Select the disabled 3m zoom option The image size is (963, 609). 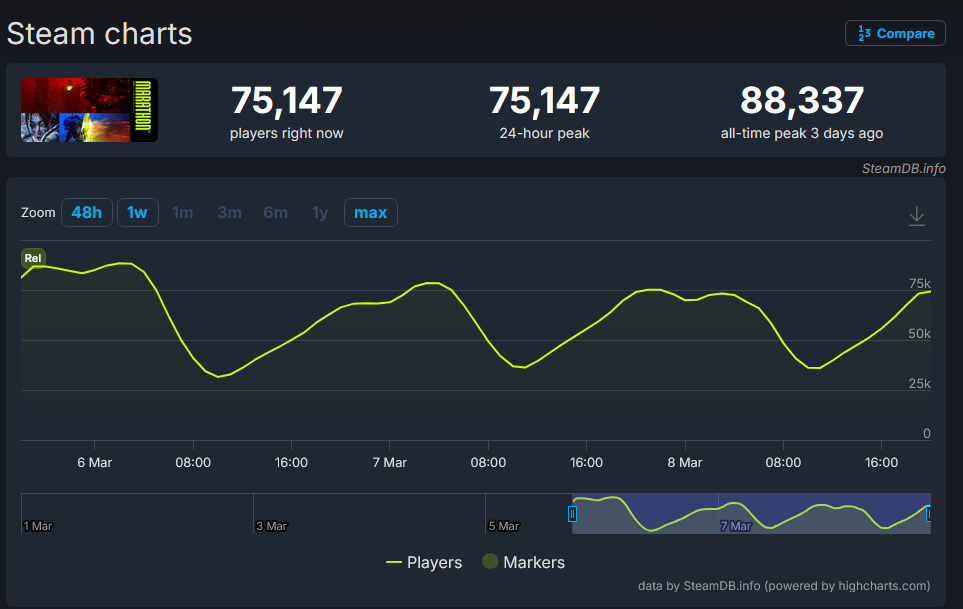(229, 212)
